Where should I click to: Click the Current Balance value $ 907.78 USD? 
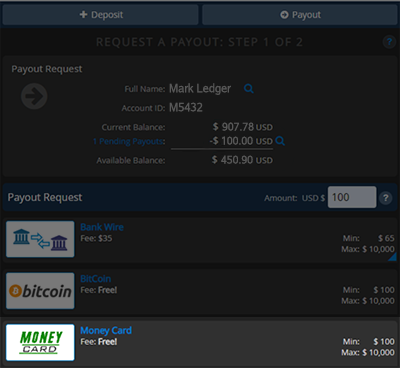pyautogui.click(x=243, y=127)
